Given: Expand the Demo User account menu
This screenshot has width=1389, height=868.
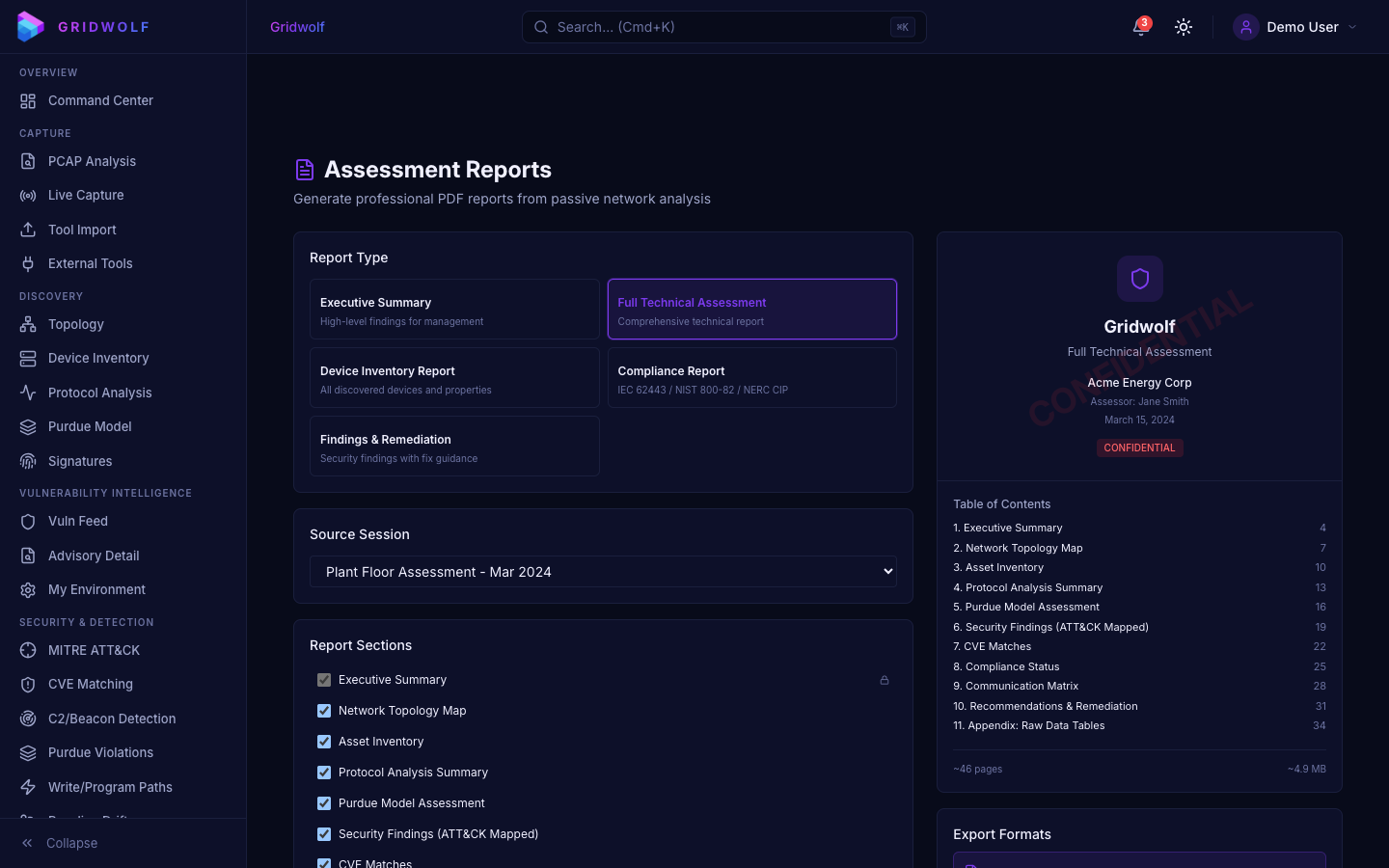Looking at the screenshot, I should (x=1295, y=27).
